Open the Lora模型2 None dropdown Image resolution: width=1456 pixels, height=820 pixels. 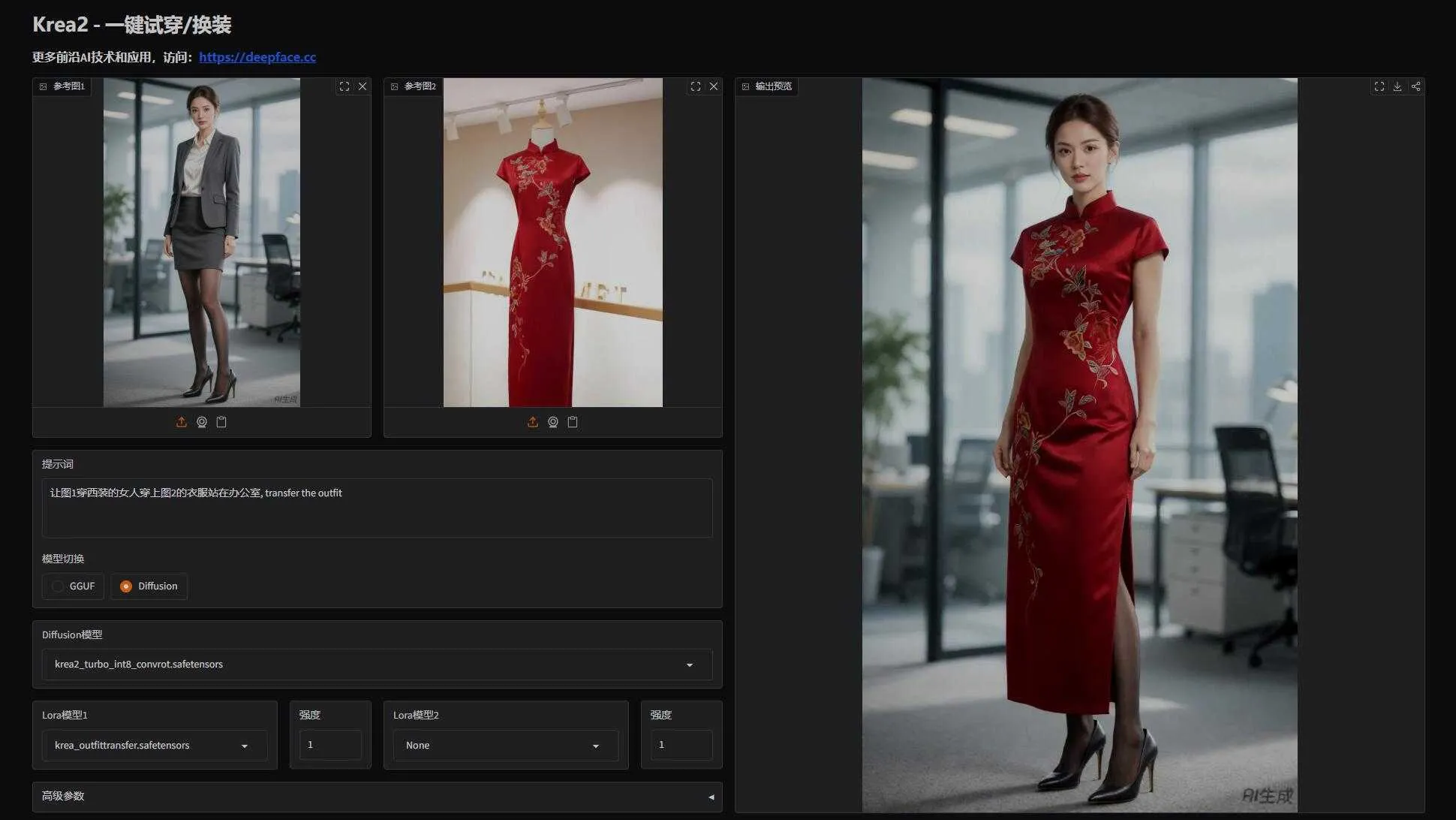click(506, 746)
